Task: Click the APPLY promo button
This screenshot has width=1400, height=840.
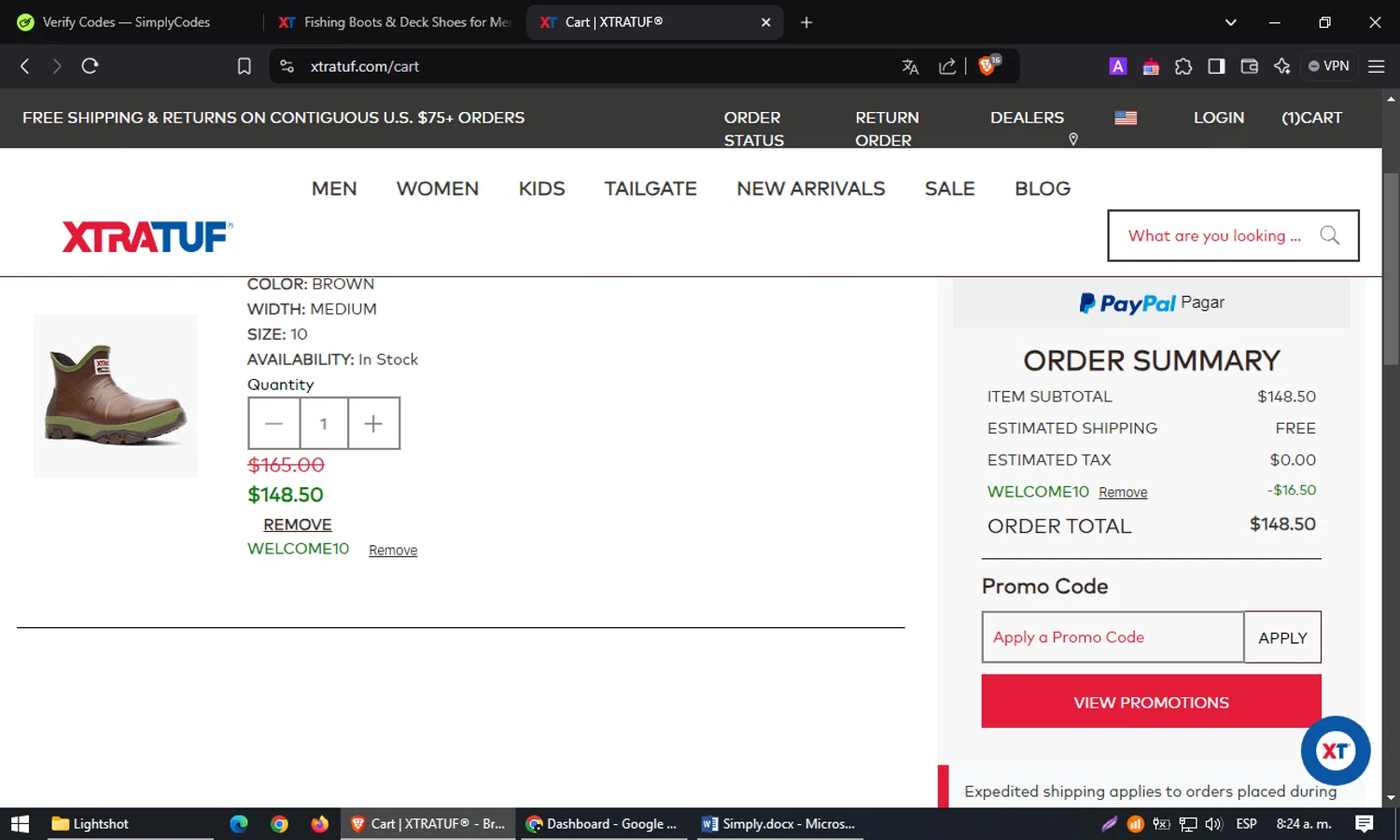Action: pos(1282,637)
